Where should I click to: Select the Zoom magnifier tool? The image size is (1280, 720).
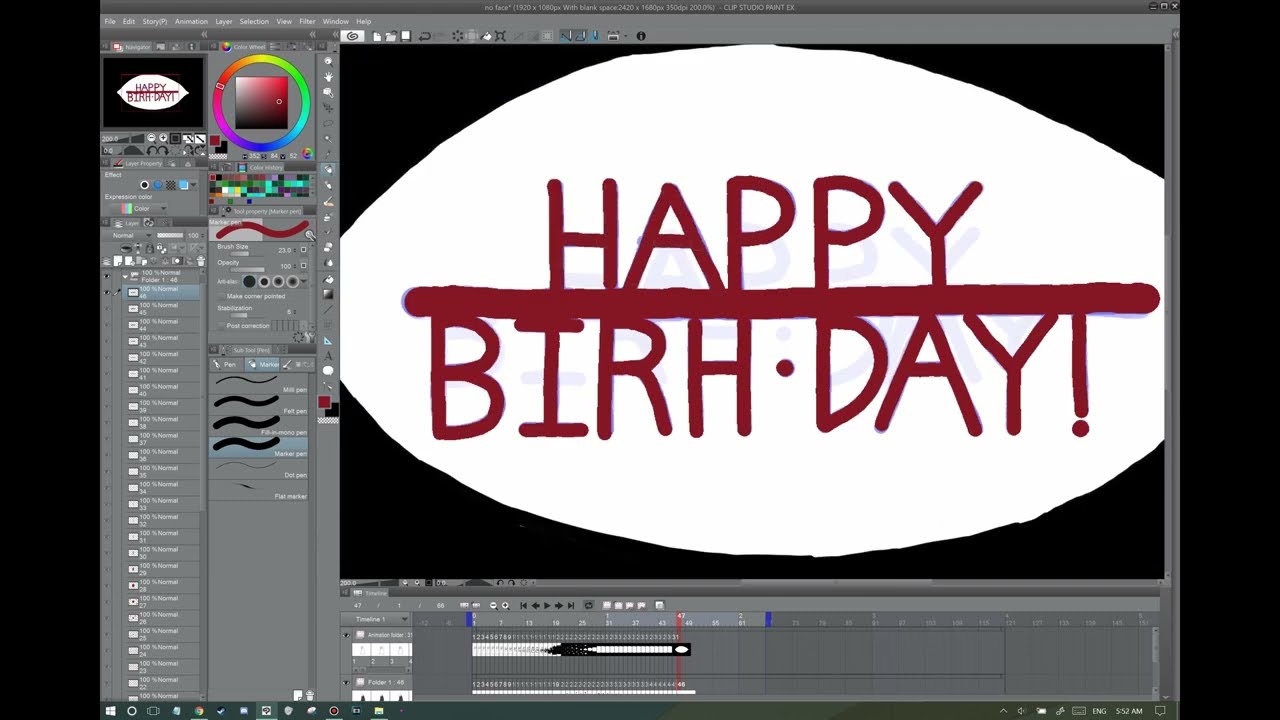point(328,61)
